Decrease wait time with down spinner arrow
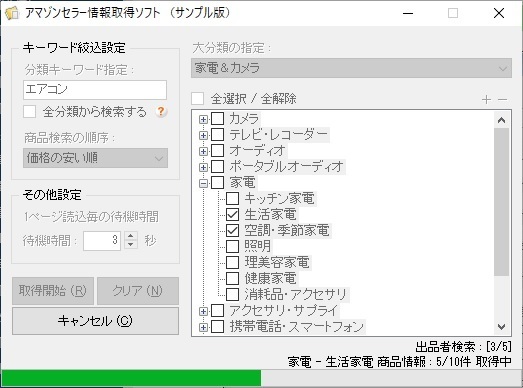This screenshot has height=388, width=523. click(131, 245)
